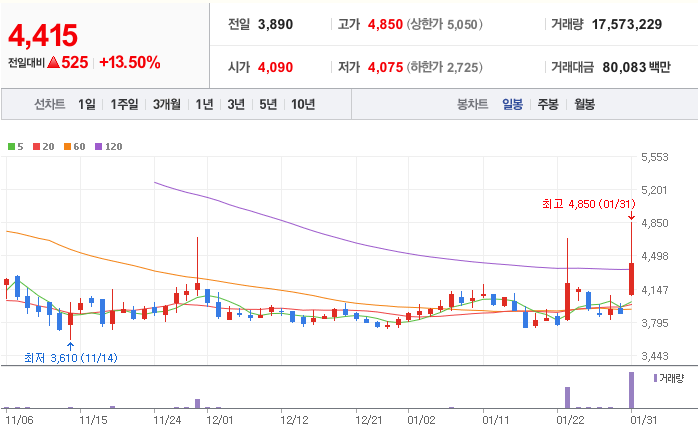
Task: Show the 3년 line chart
Action: tap(236, 105)
